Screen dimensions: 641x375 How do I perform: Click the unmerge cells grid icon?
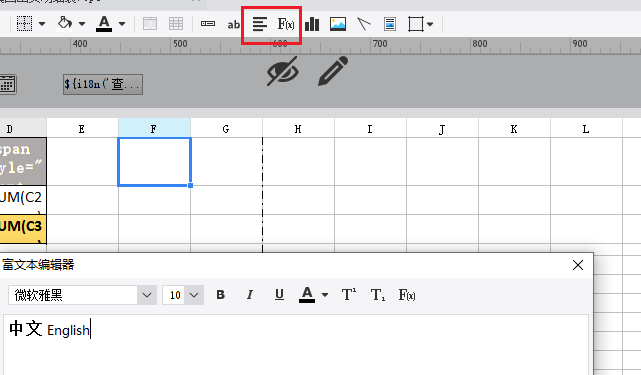tap(176, 24)
